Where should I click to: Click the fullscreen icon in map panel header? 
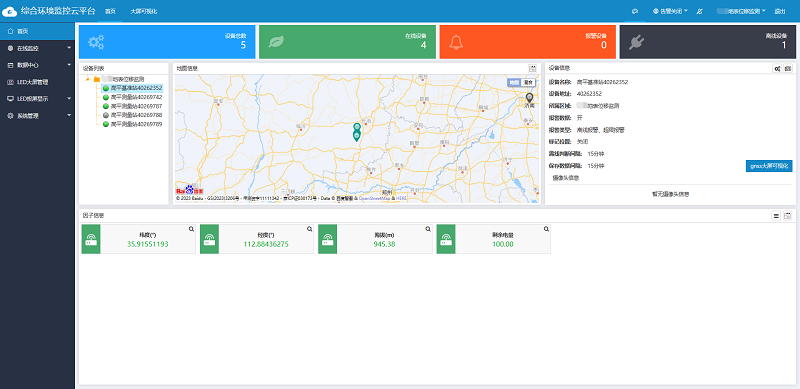533,68
